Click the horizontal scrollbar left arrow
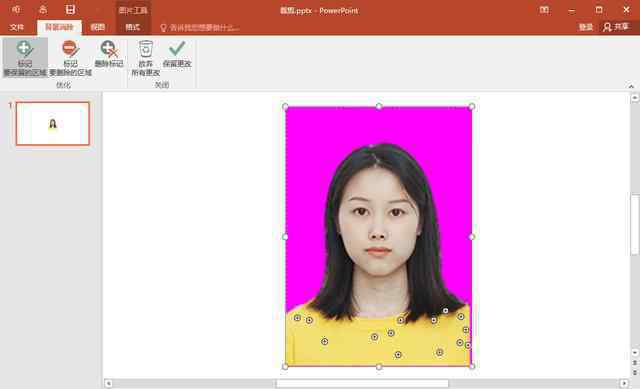 [108, 383]
